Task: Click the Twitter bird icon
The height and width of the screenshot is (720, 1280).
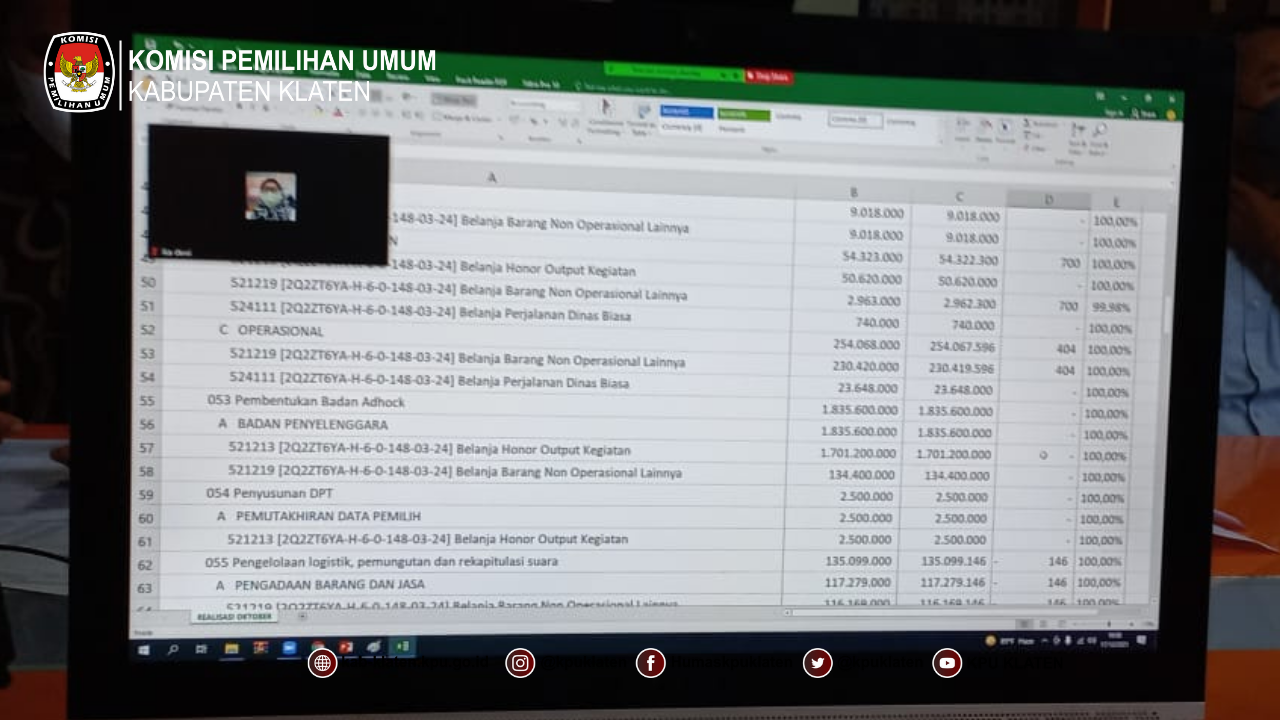Action: pos(818,663)
